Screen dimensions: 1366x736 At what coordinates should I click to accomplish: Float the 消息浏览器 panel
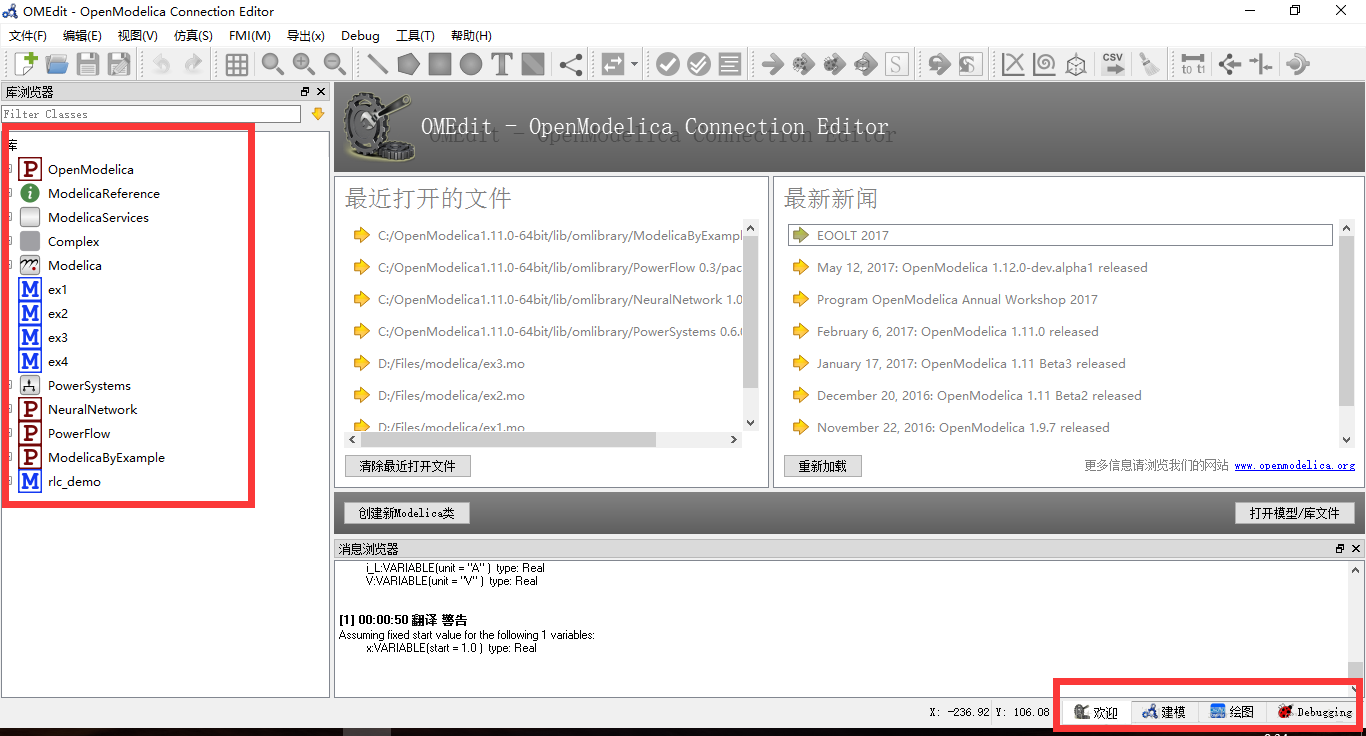tap(1340, 549)
